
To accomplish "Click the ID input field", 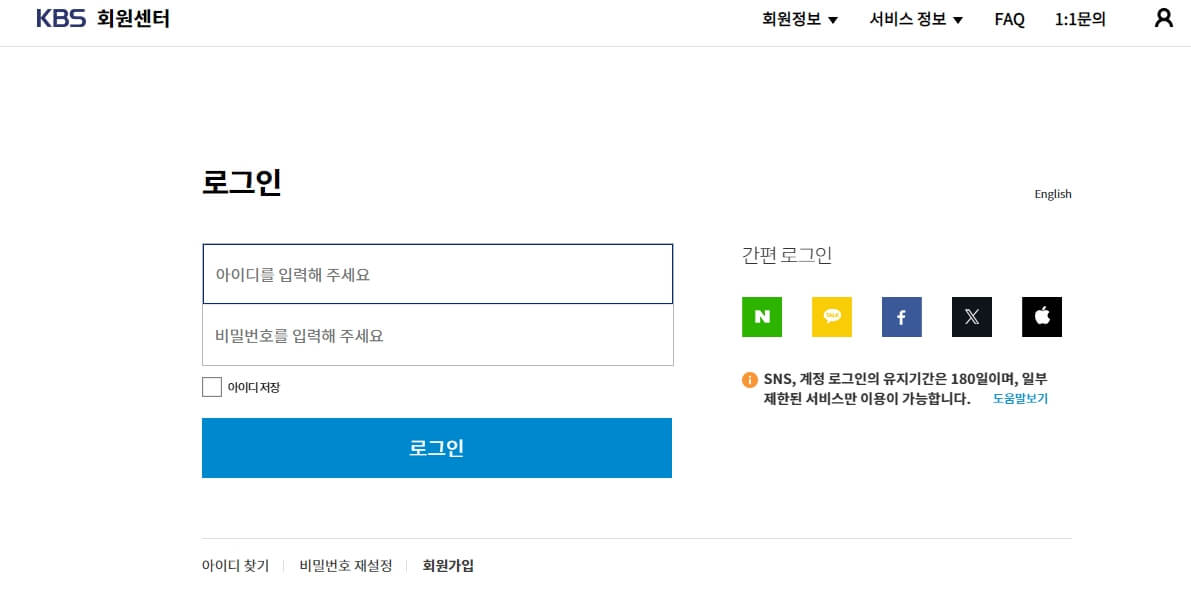I will [x=437, y=274].
